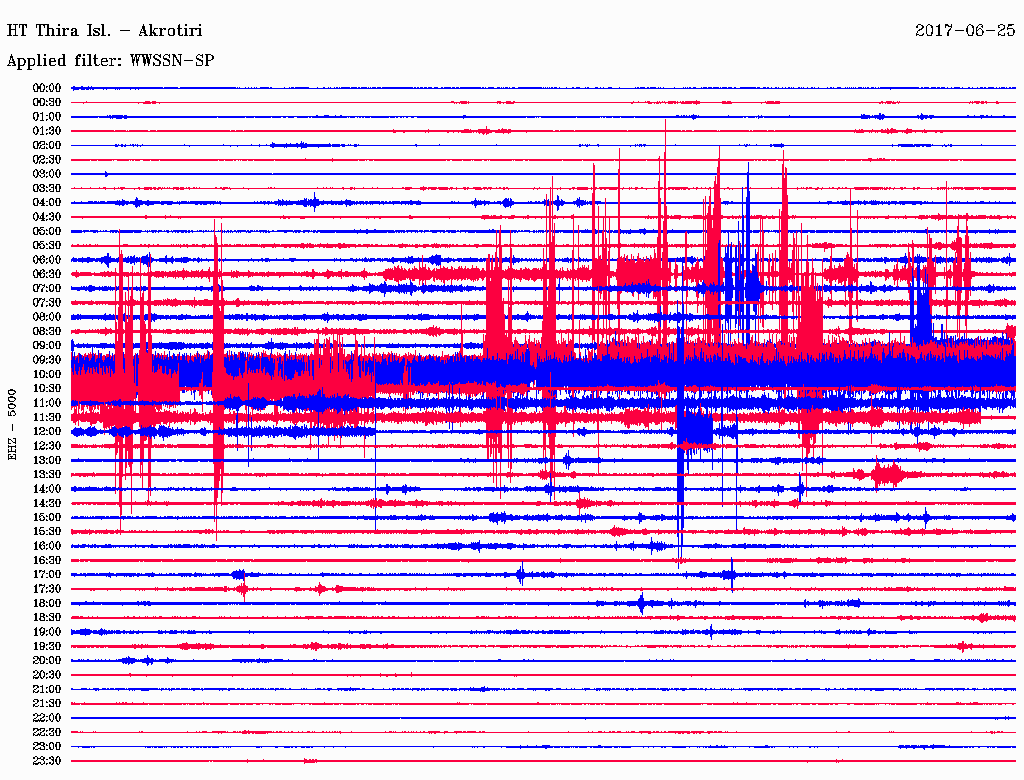This screenshot has height=780, width=1024.
Task: Select the 21:00 time label
Action: point(46,690)
